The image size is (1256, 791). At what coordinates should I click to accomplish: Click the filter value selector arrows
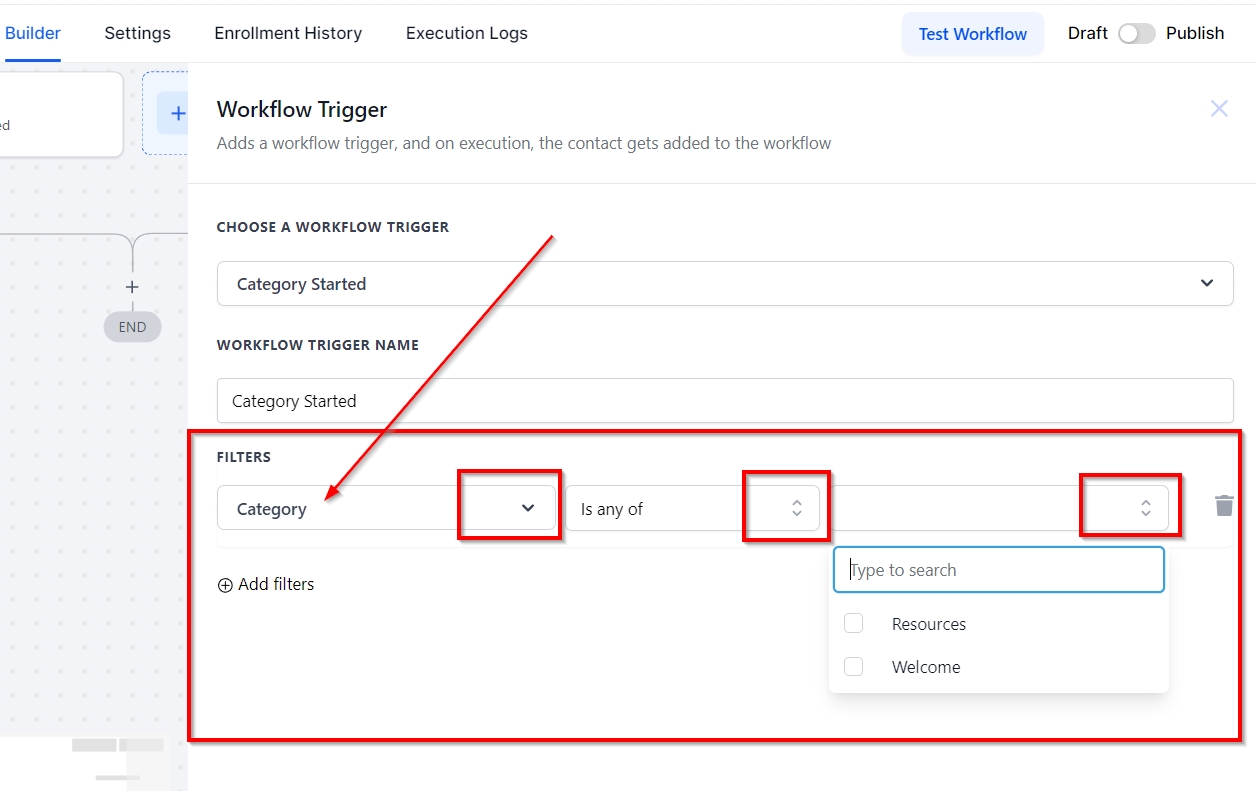point(1145,508)
